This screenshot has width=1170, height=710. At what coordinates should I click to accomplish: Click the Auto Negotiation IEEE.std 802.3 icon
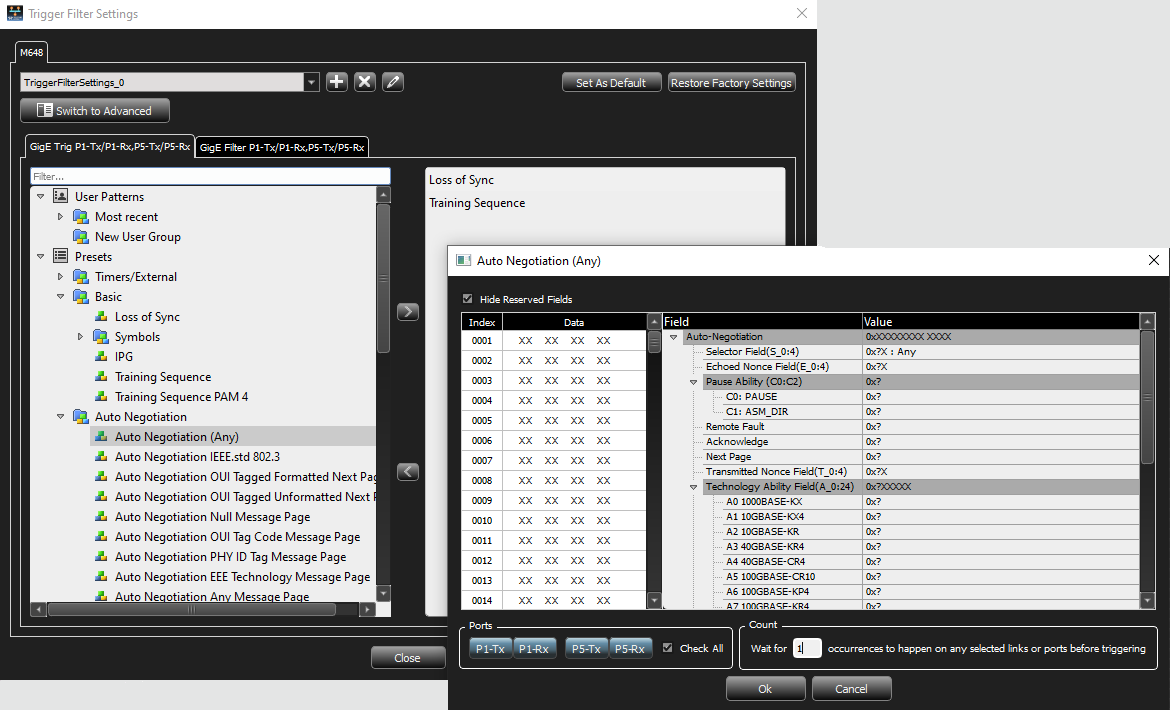101,456
